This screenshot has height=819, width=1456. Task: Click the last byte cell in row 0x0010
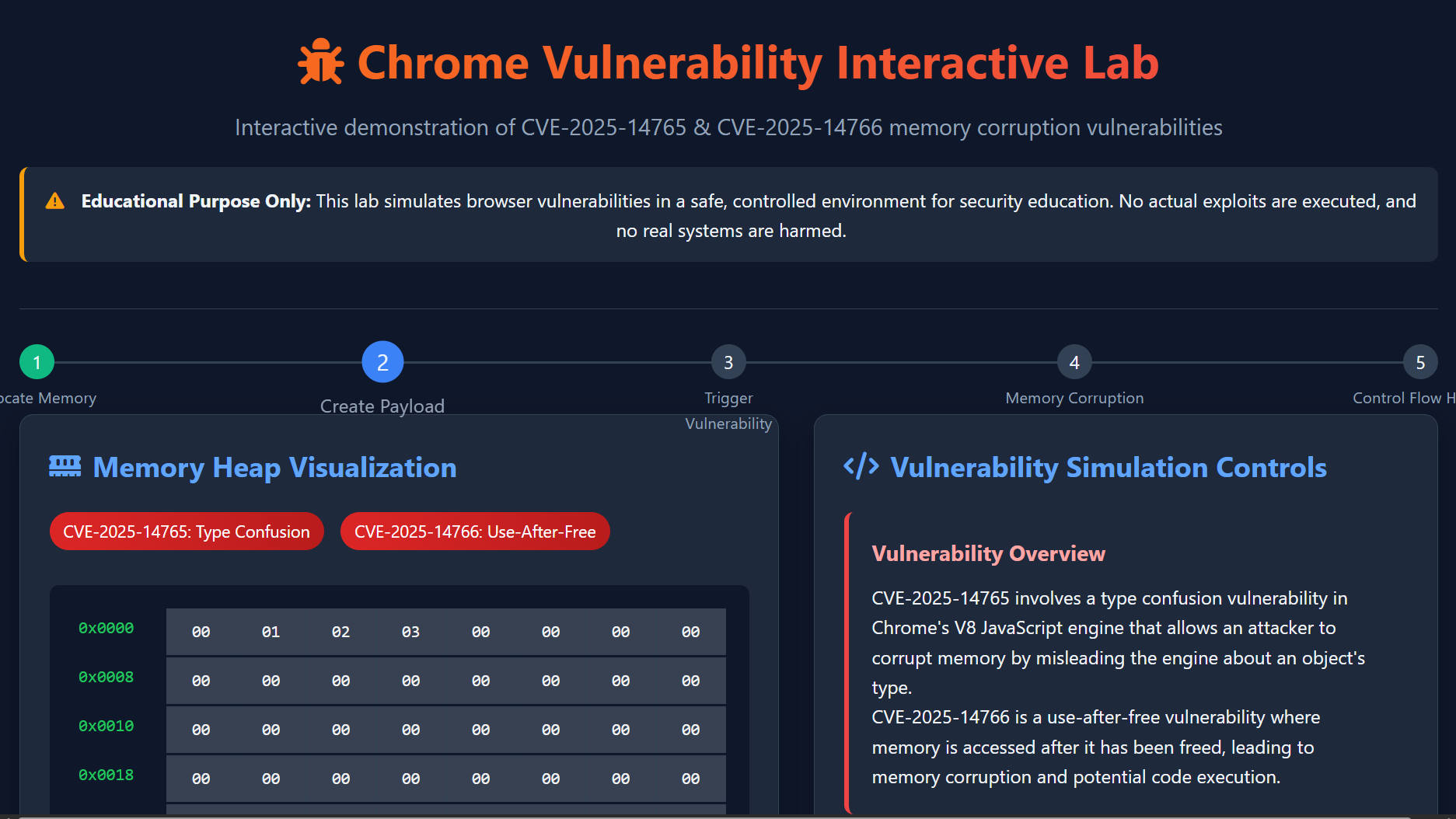point(691,730)
